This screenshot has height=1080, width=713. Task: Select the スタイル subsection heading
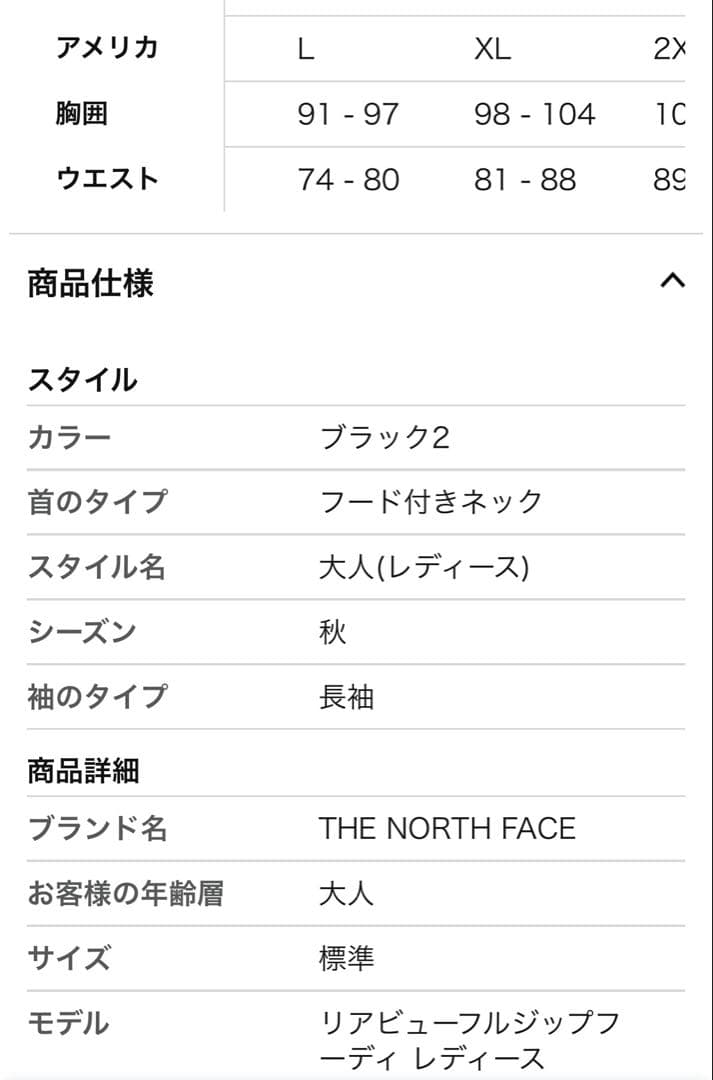[86, 379]
